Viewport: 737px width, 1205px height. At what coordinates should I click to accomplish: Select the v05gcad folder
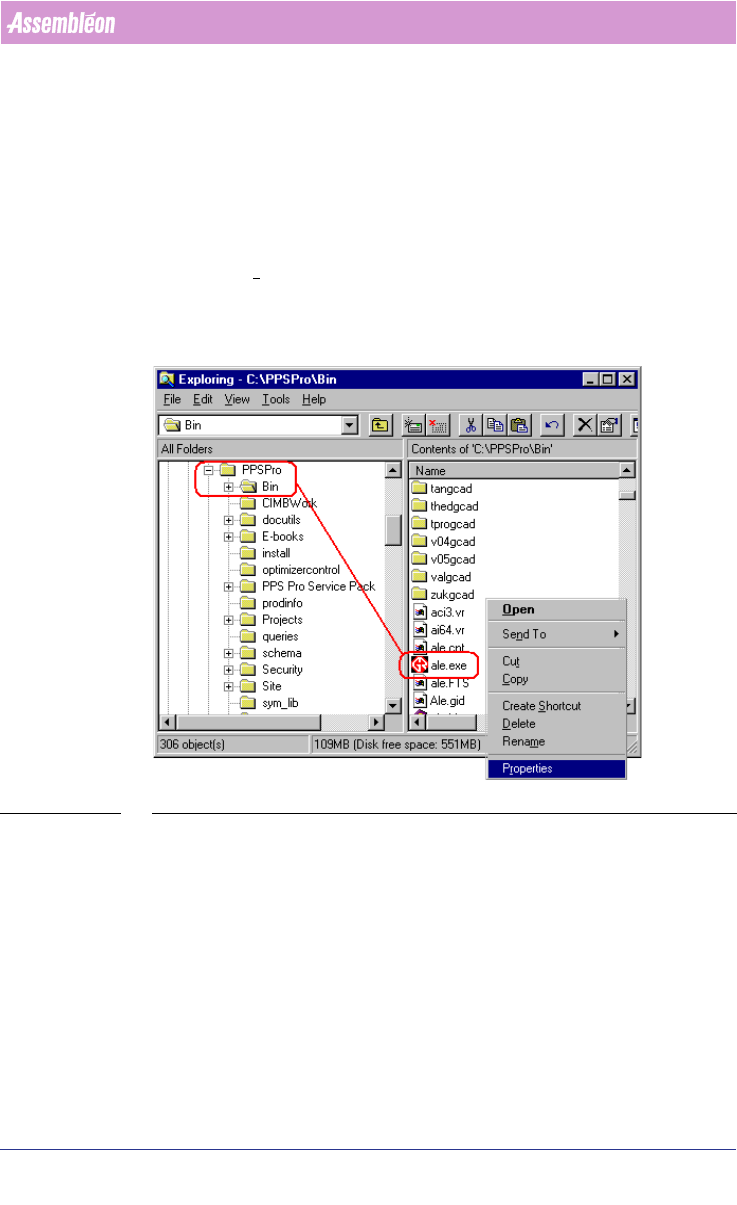(442, 559)
